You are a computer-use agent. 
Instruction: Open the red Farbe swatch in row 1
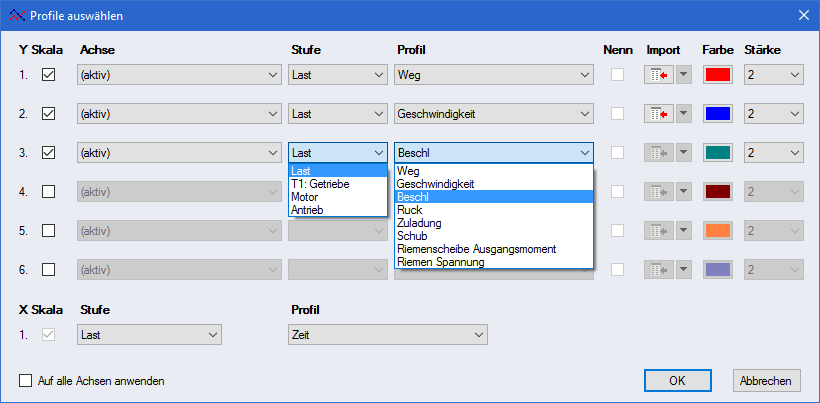[718, 75]
